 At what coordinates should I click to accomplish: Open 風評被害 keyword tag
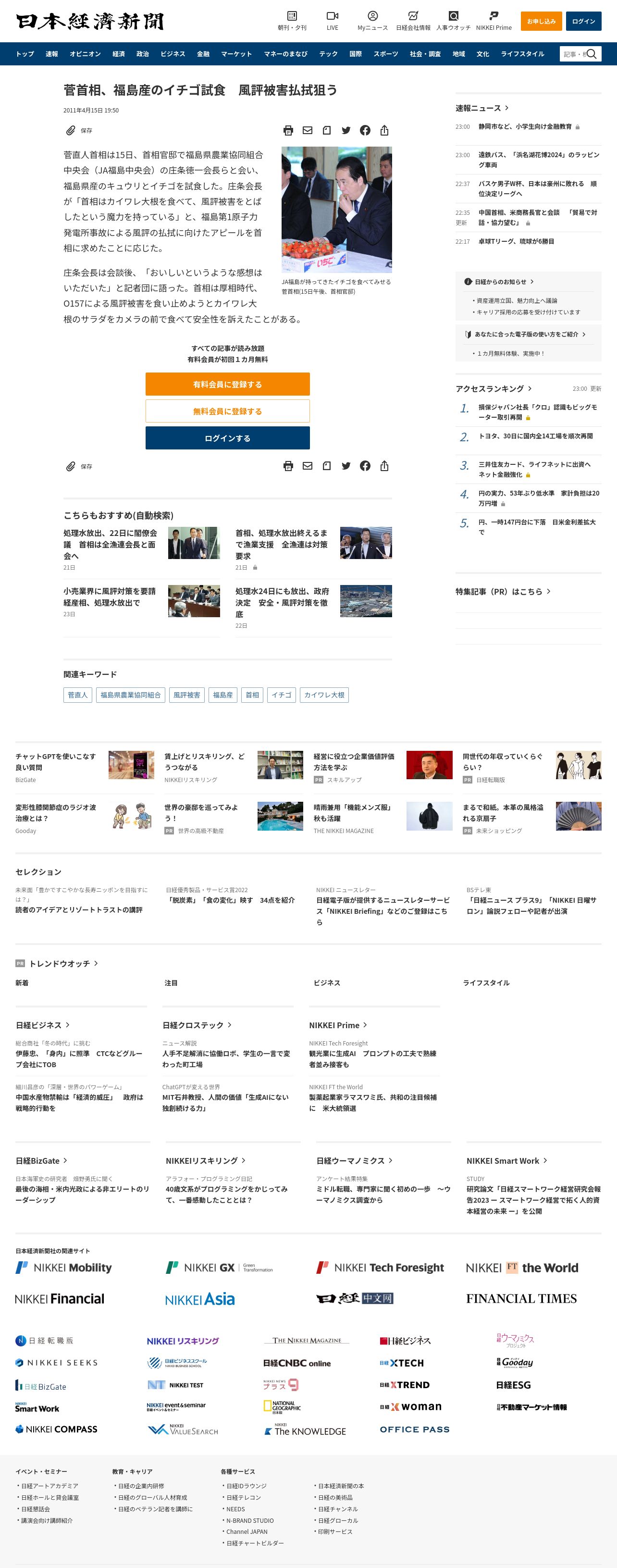point(187,695)
